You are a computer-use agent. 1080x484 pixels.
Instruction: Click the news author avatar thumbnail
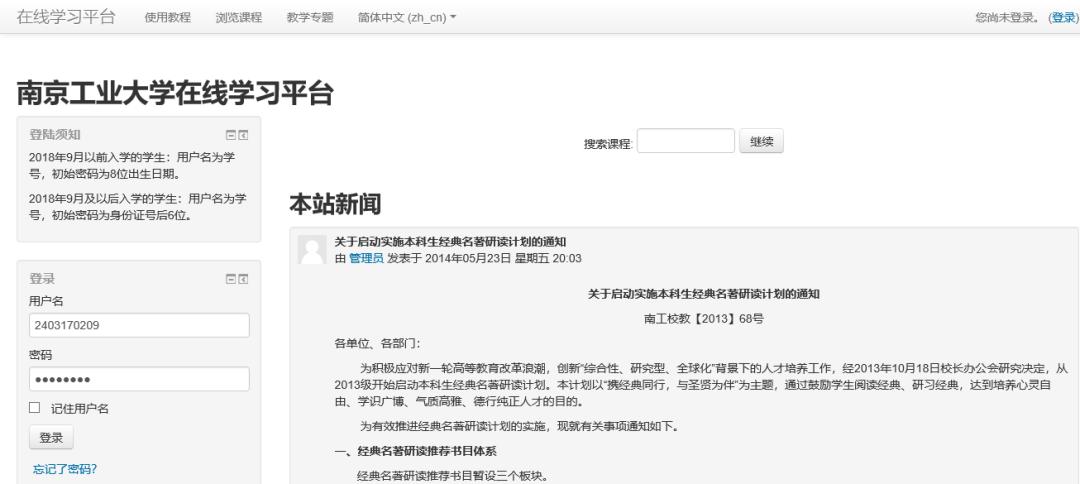(x=311, y=250)
